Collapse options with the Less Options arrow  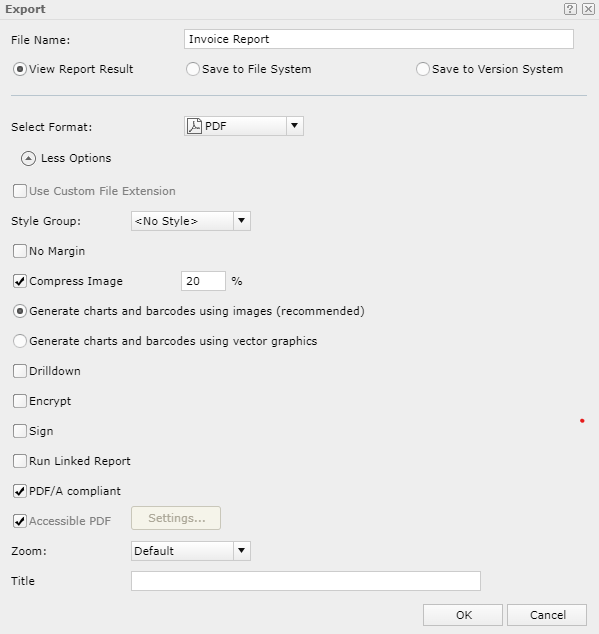28,158
